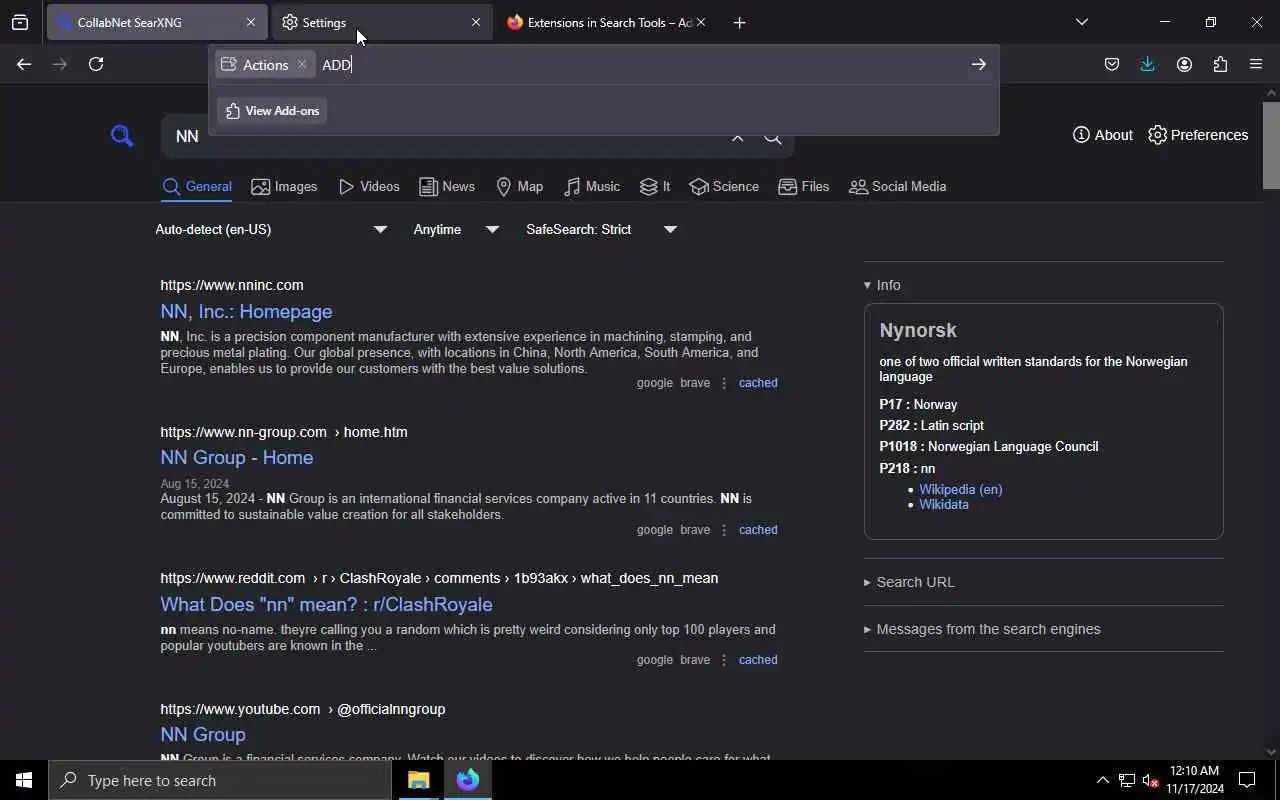
Task: Open What Does nn mean Reddit result
Action: [326, 604]
